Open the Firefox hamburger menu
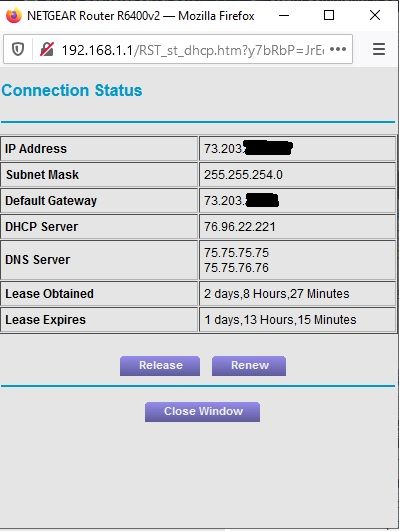The height and width of the screenshot is (531, 399). (x=379, y=49)
